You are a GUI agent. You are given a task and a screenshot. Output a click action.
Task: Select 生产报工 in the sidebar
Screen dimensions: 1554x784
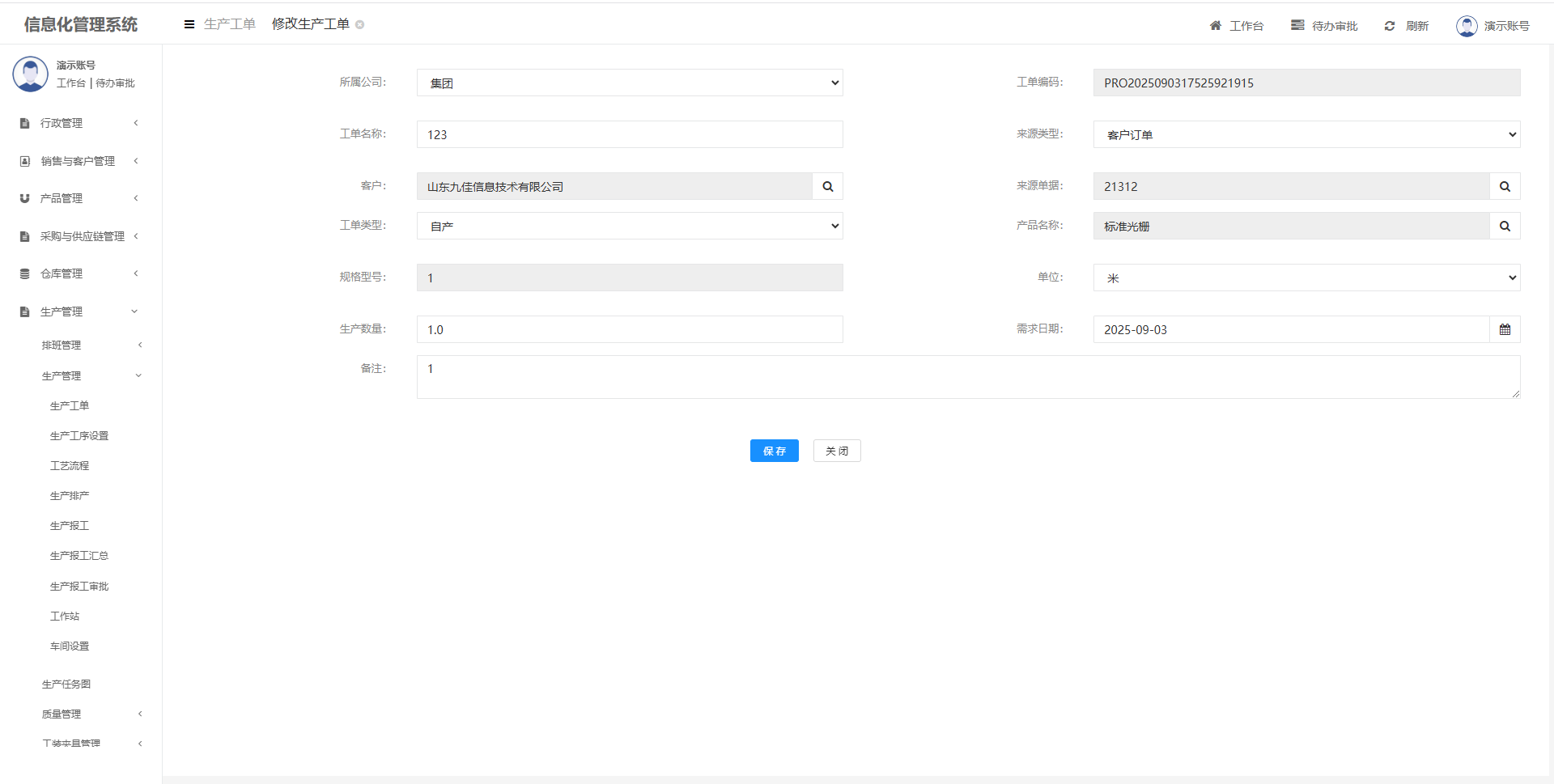click(x=70, y=526)
